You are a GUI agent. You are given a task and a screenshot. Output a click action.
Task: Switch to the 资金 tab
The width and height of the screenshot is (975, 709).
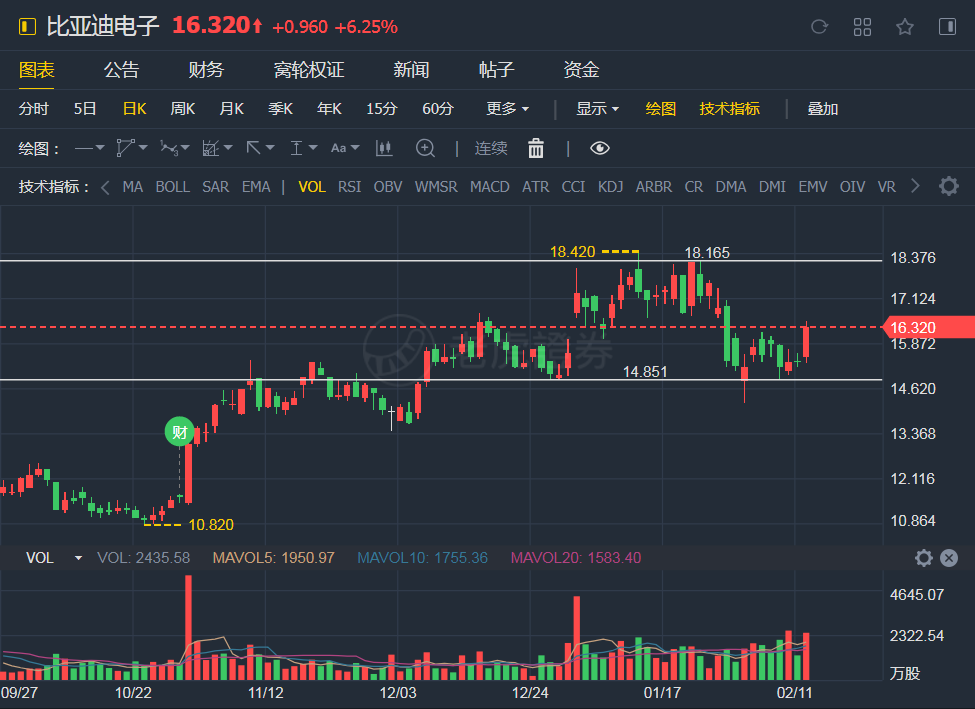point(581,70)
